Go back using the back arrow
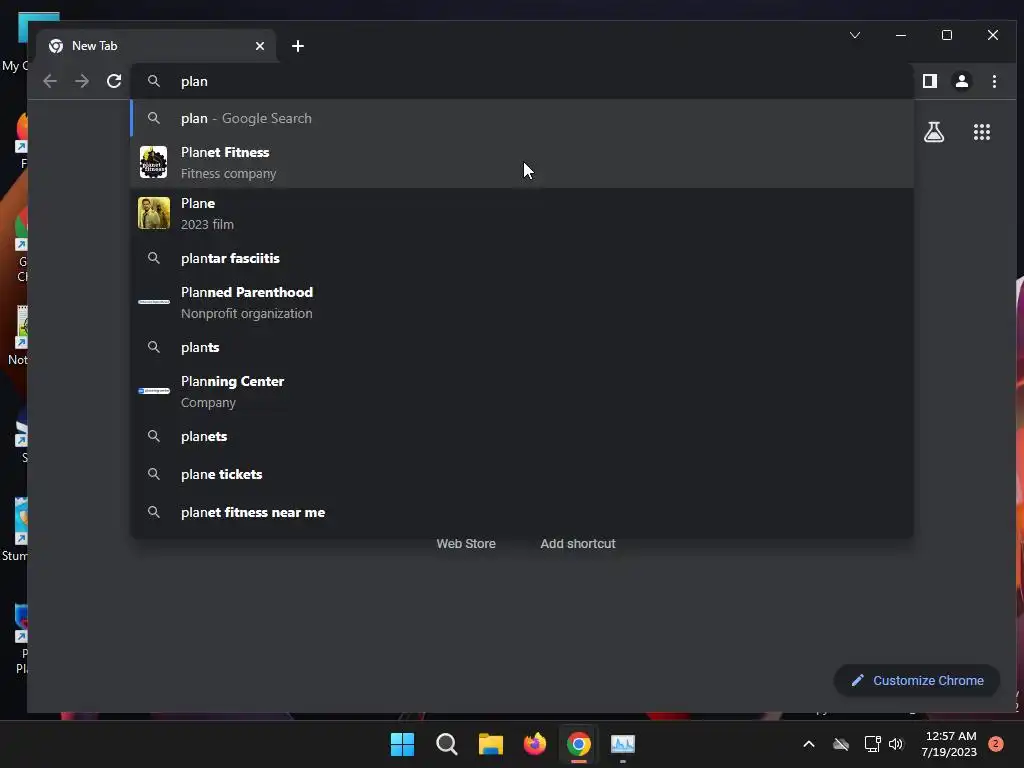The width and height of the screenshot is (1024, 768). [50, 81]
